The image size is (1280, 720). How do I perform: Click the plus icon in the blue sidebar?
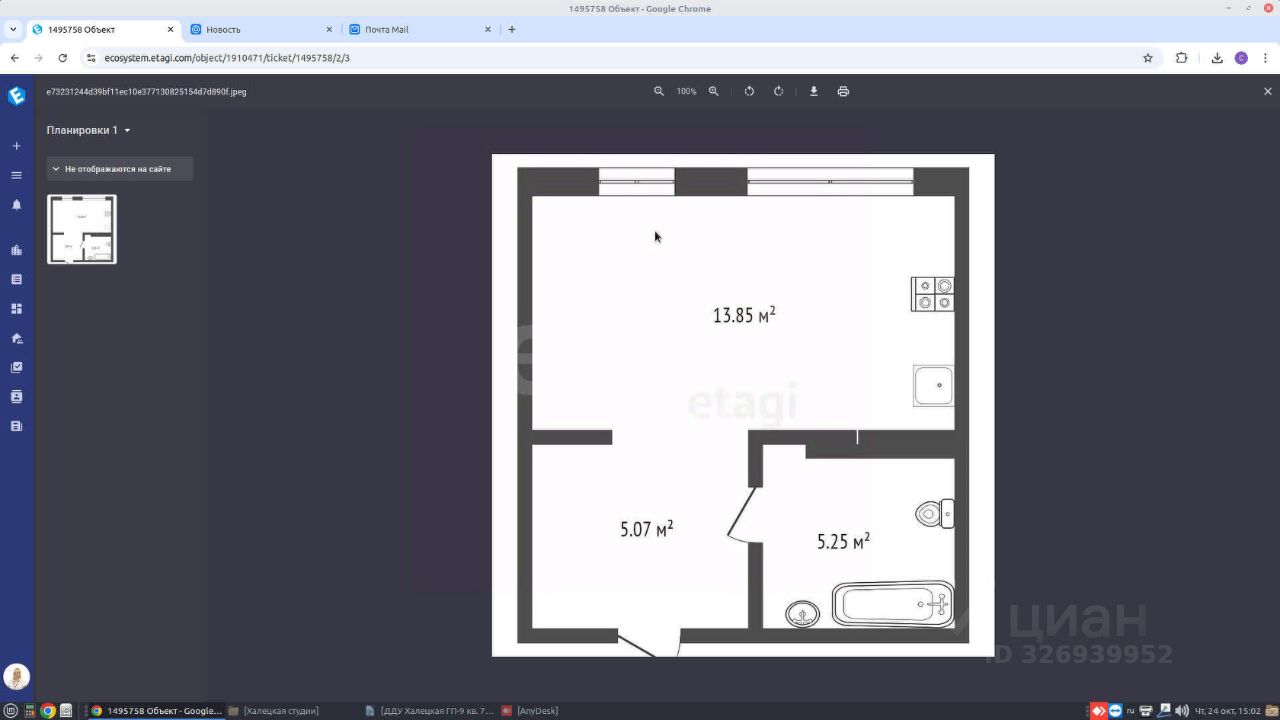(16, 146)
